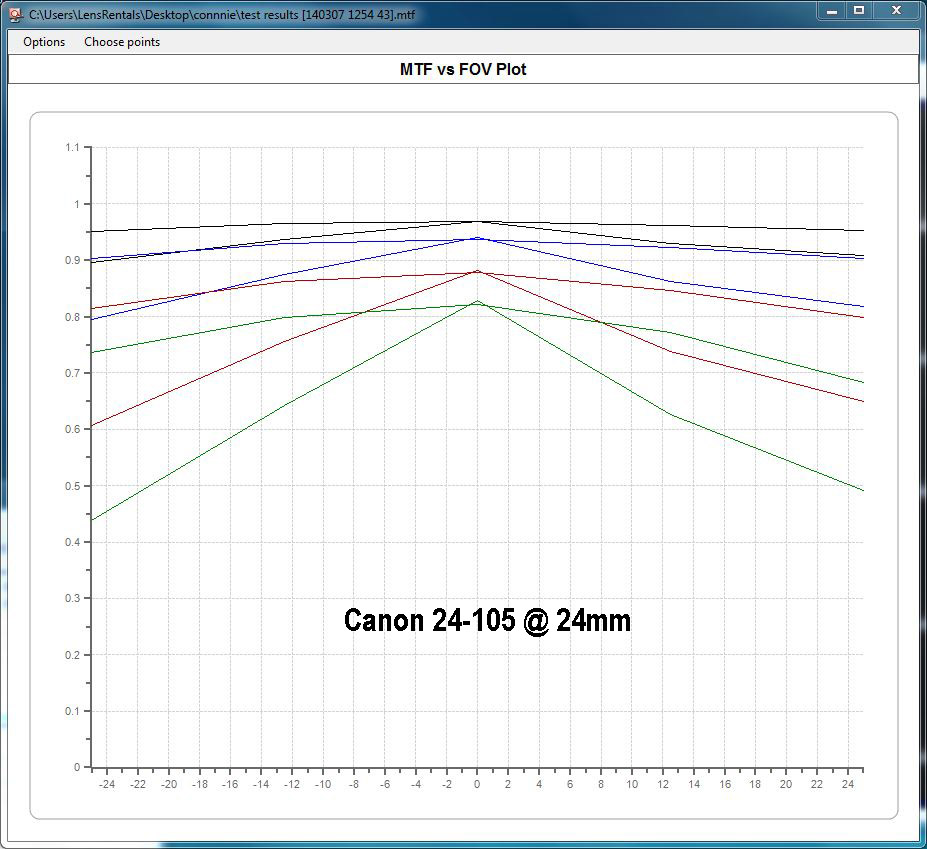The height and width of the screenshot is (849, 927).
Task: Click the application icon in the title bar
Action: coord(14,13)
